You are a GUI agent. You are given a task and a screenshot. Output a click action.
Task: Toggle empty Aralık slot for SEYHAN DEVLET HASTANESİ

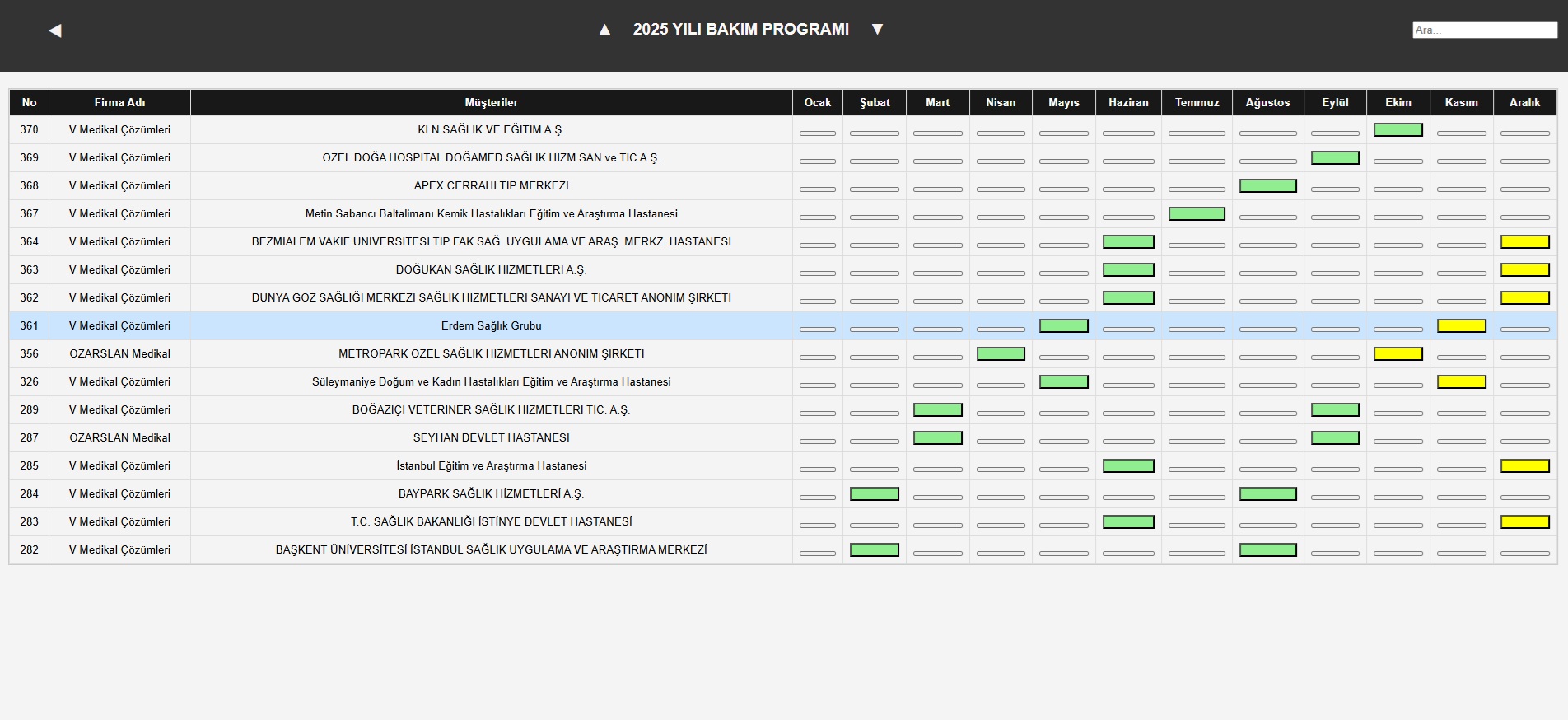pyautogui.click(x=1524, y=442)
